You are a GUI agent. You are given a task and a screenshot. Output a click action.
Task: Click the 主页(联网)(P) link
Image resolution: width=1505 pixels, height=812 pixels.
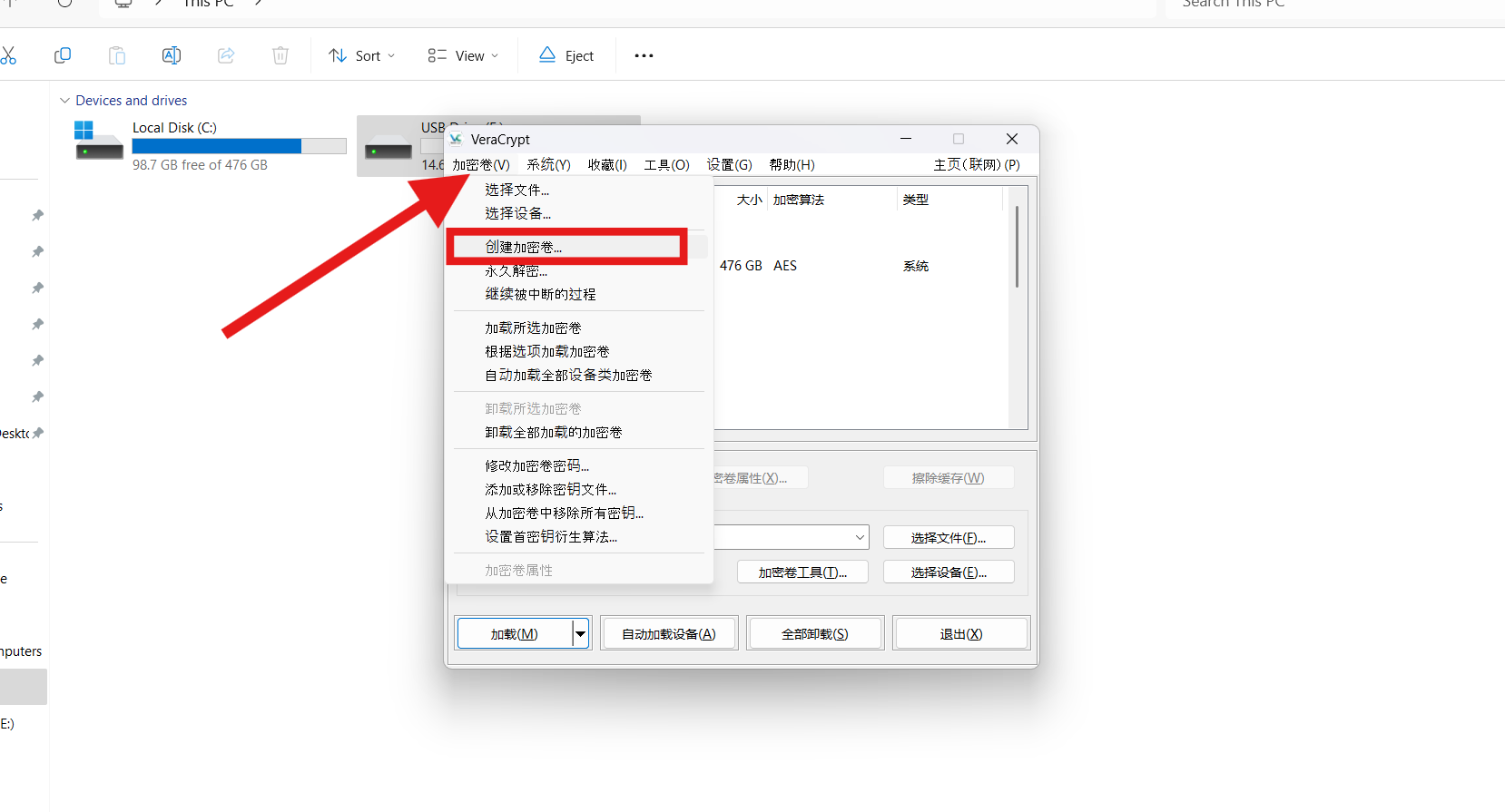977,164
